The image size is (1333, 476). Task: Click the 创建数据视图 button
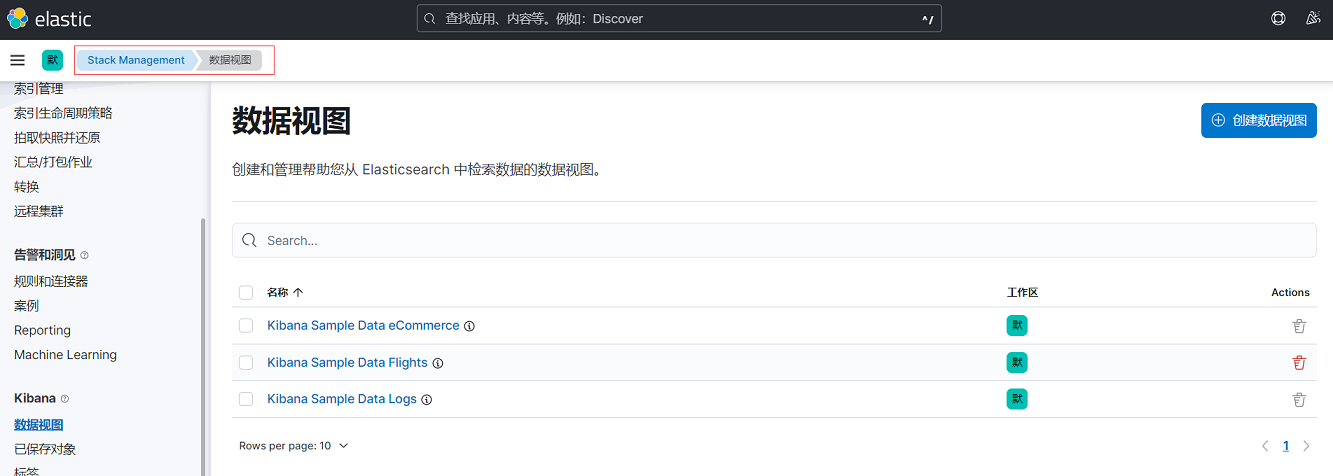pyautogui.click(x=1259, y=120)
